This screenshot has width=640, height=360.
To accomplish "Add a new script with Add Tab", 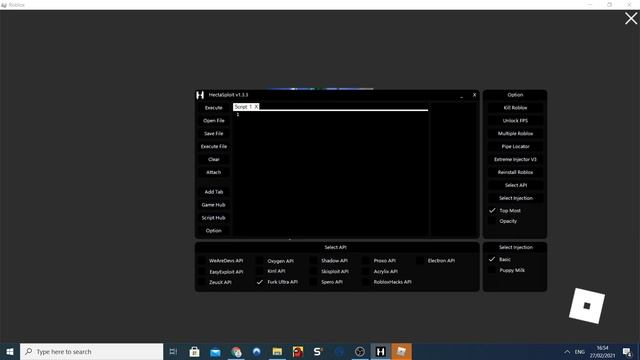I will pyautogui.click(x=213, y=192).
